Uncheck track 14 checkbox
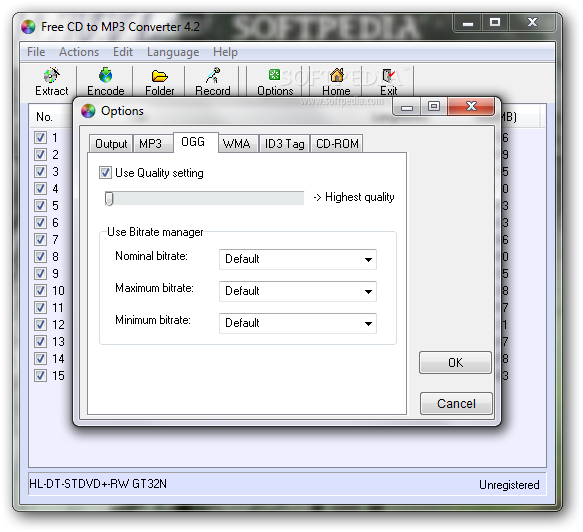583x532 pixels. (40, 358)
